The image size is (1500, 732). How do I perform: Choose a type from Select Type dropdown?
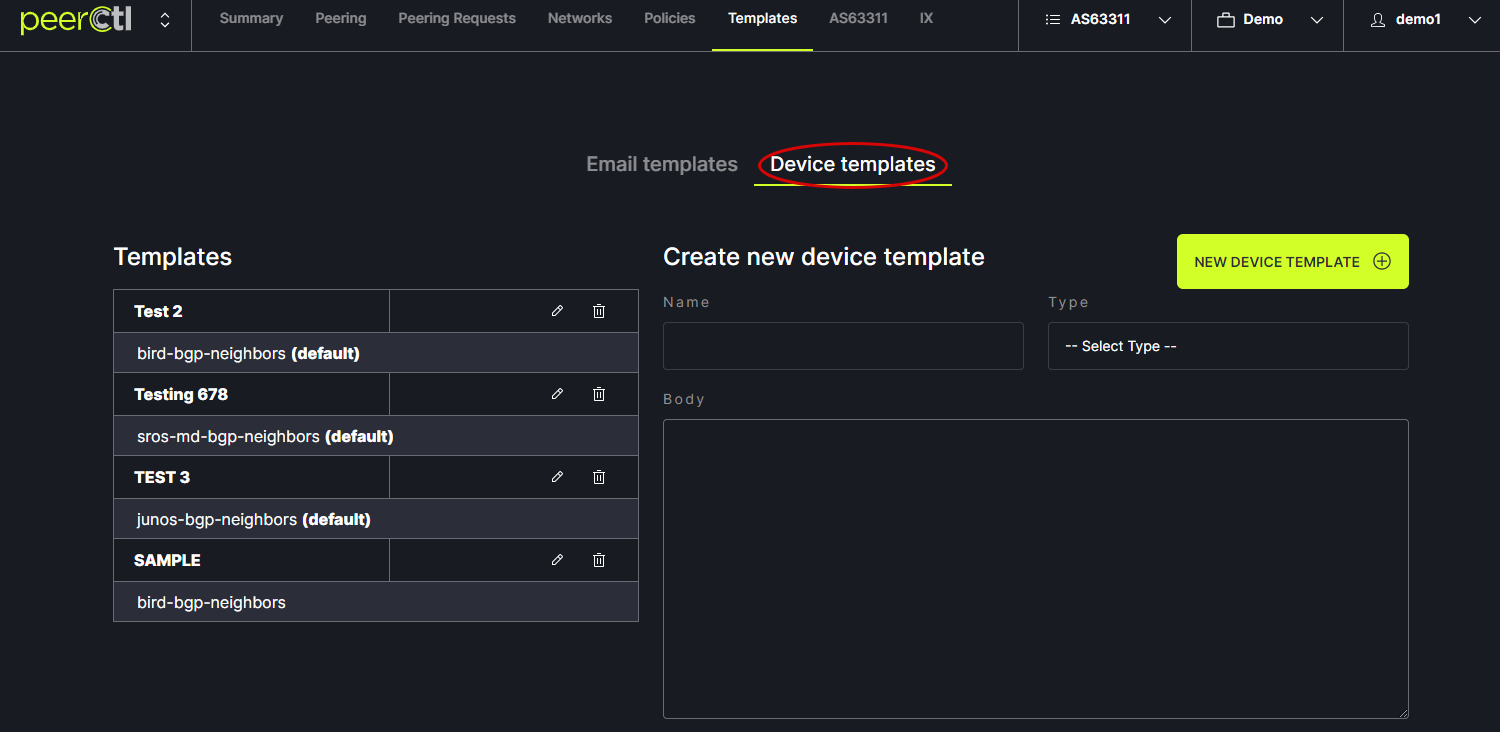1227,346
